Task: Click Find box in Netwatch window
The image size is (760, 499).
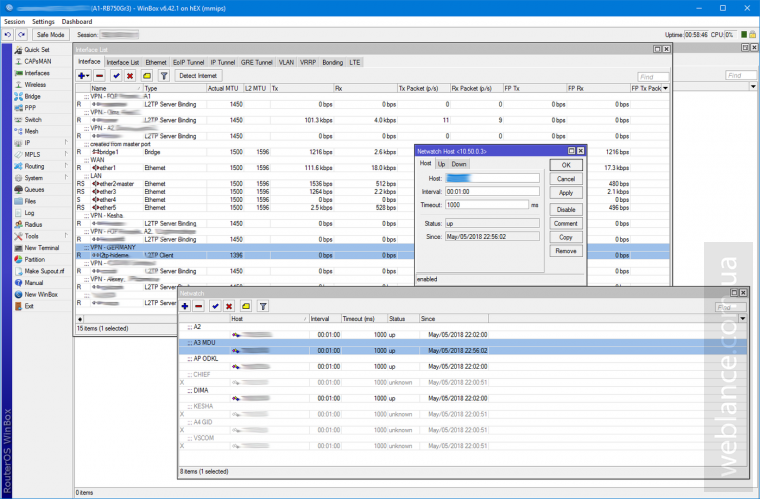Action: (730, 307)
